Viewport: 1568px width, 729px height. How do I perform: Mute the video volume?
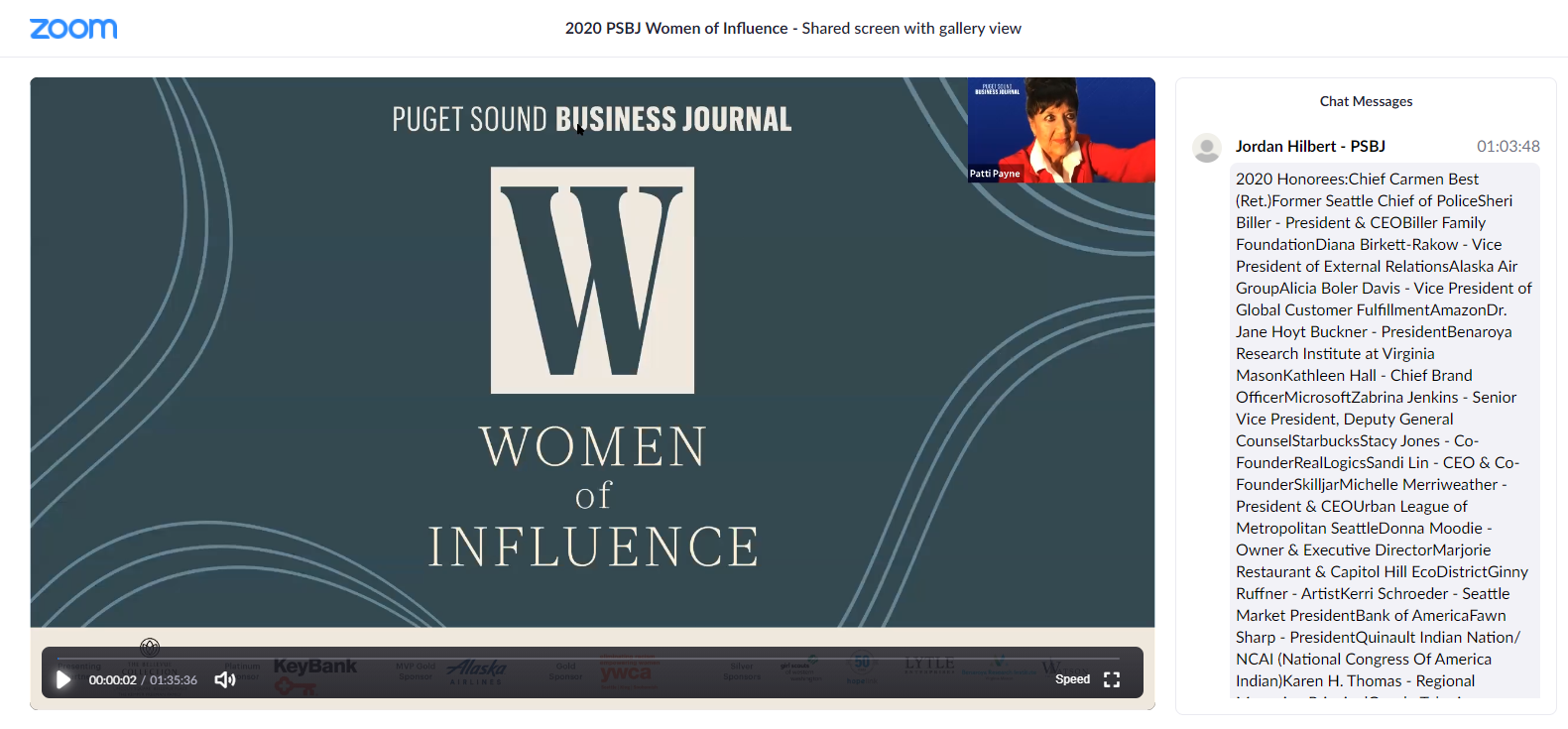coord(225,679)
